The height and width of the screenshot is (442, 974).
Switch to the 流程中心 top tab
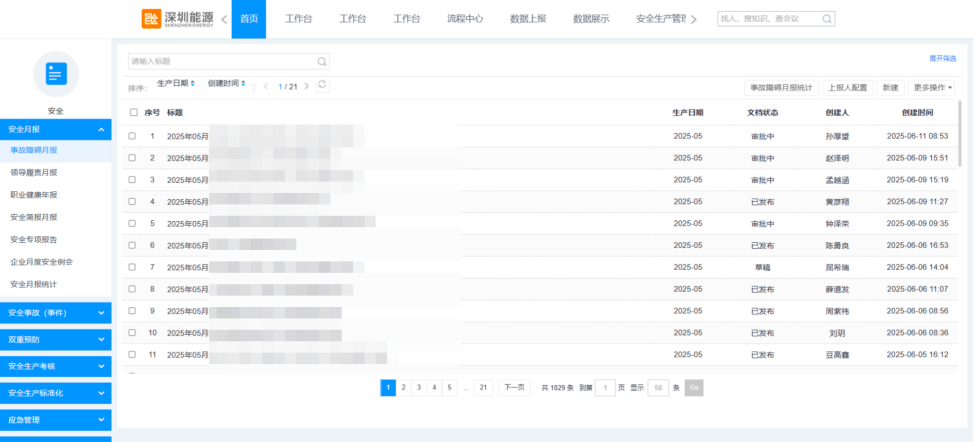(x=465, y=19)
